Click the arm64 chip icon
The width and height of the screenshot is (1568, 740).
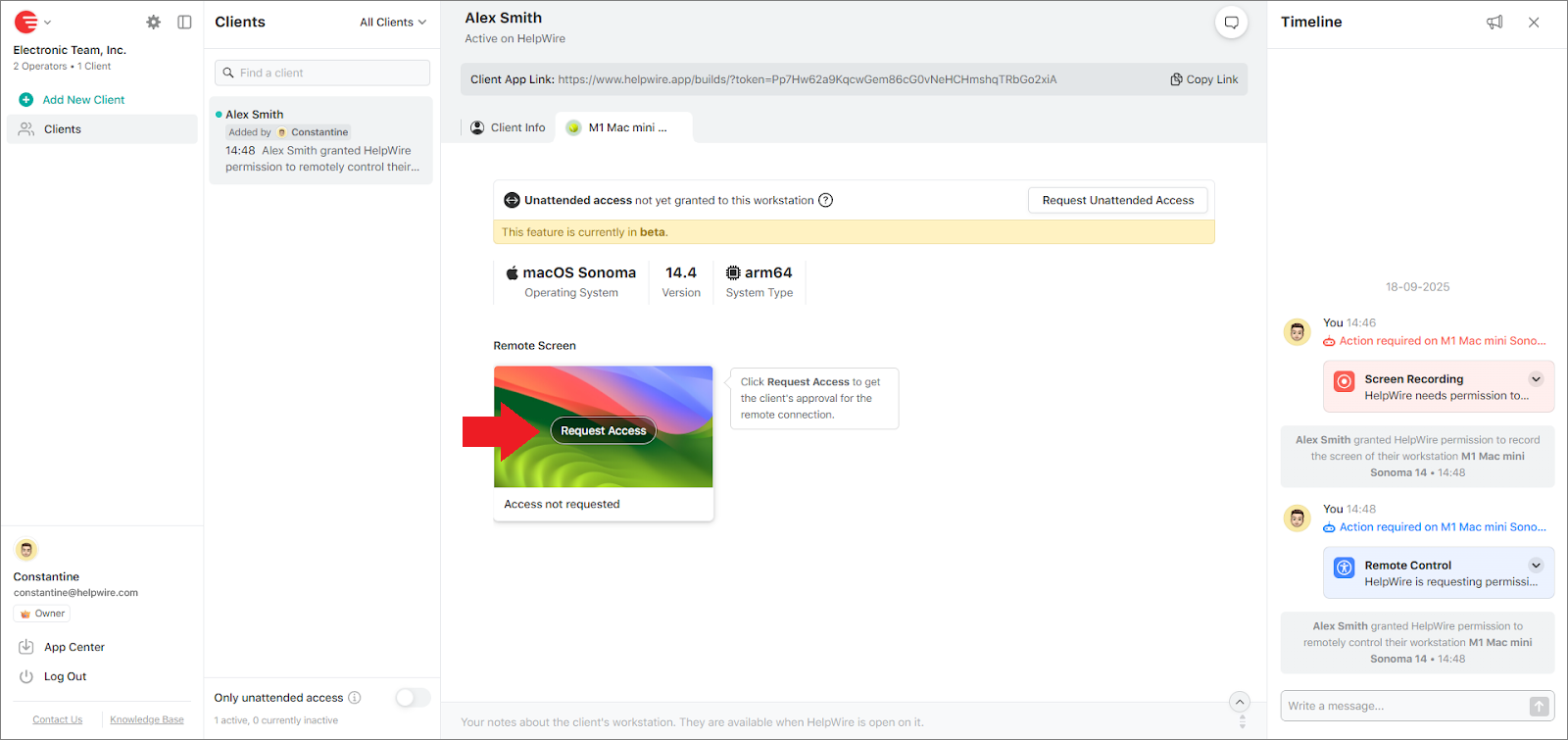[x=733, y=272]
